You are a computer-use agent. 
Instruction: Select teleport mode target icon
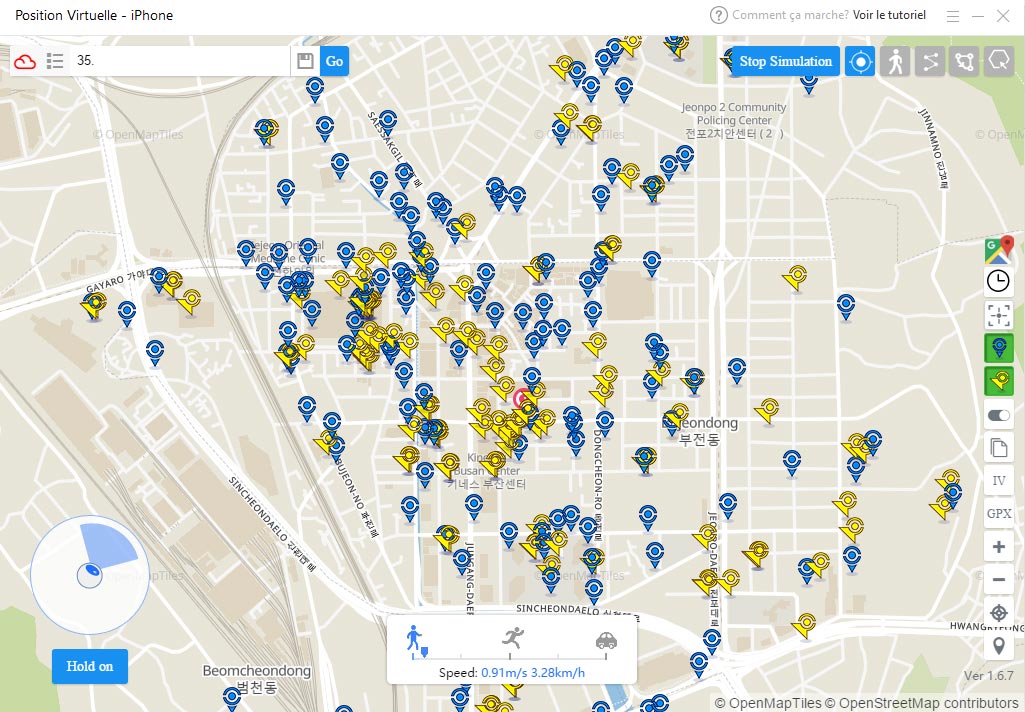coord(860,61)
